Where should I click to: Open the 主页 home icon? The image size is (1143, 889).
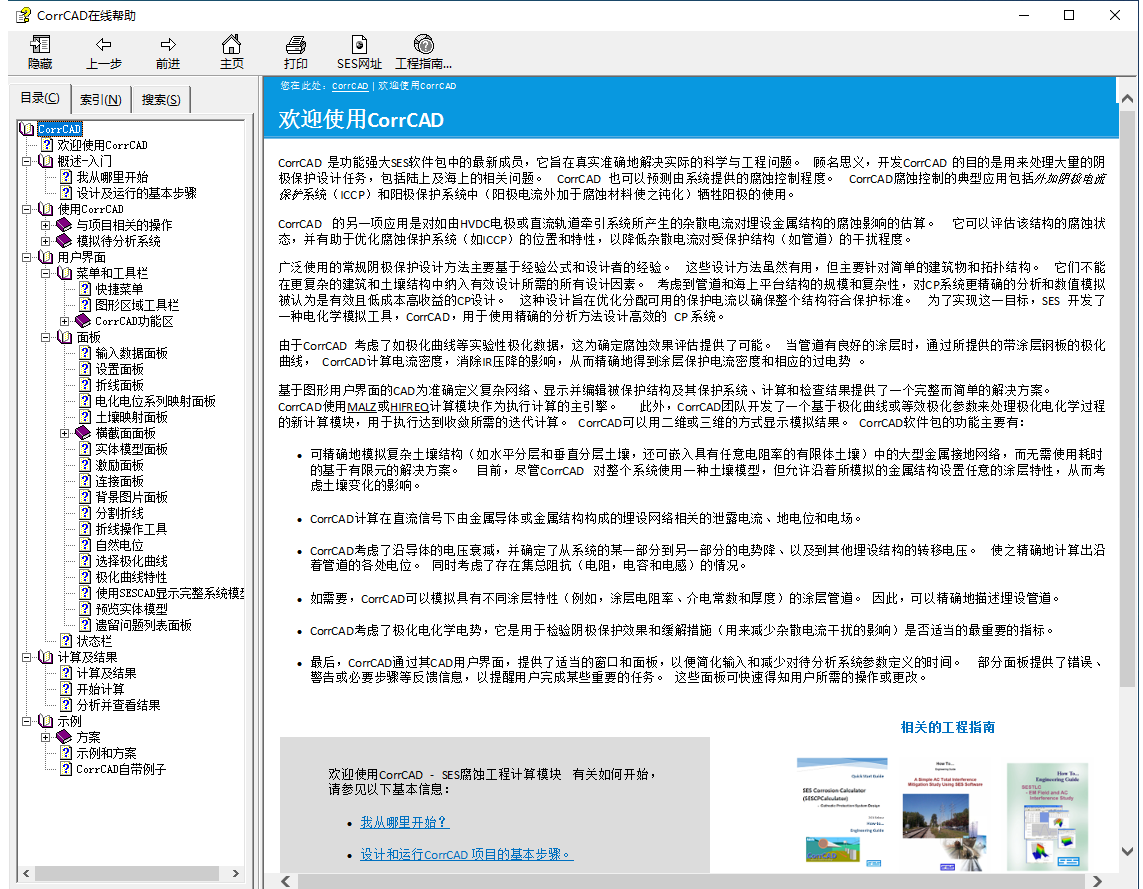(231, 44)
